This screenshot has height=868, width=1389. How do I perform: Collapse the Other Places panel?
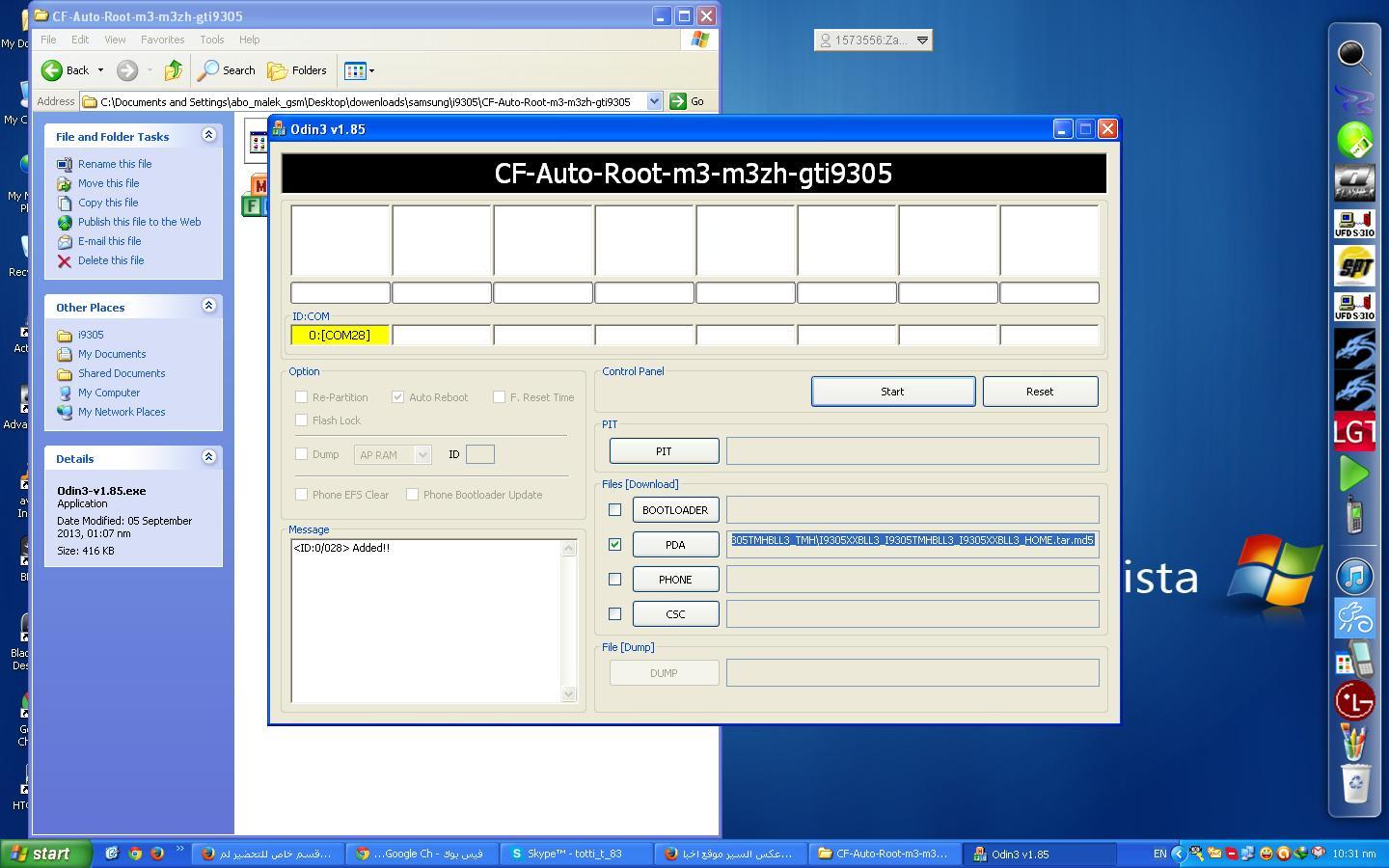click(x=208, y=306)
